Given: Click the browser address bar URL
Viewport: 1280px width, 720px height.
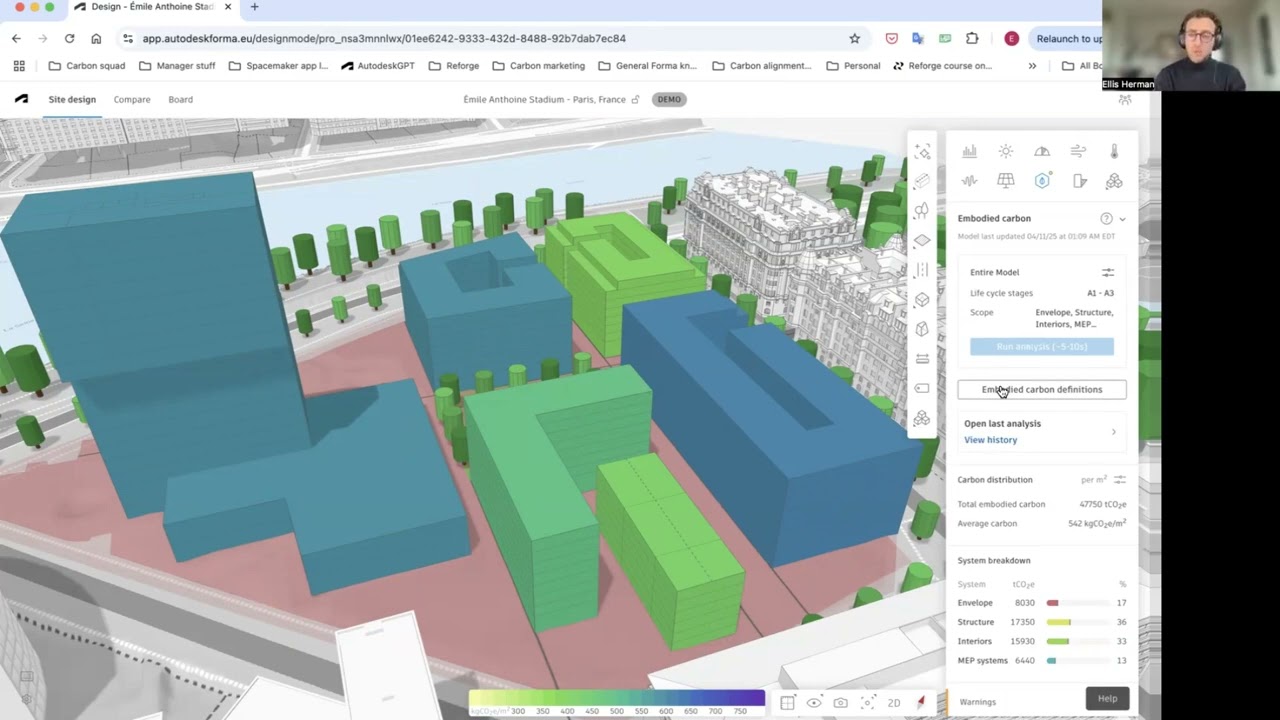Looking at the screenshot, I should click(x=384, y=38).
